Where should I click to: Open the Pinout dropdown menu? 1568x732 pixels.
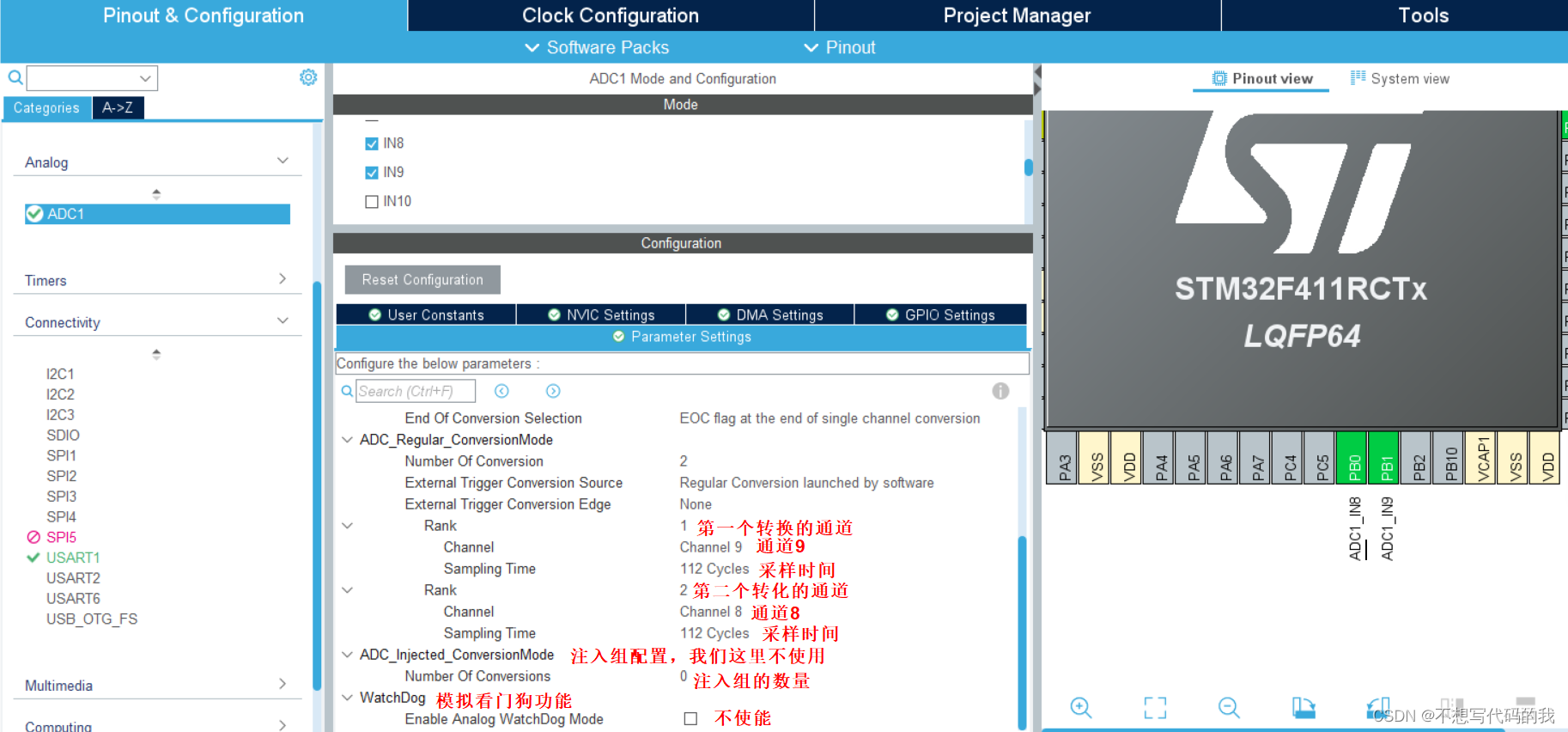point(840,47)
